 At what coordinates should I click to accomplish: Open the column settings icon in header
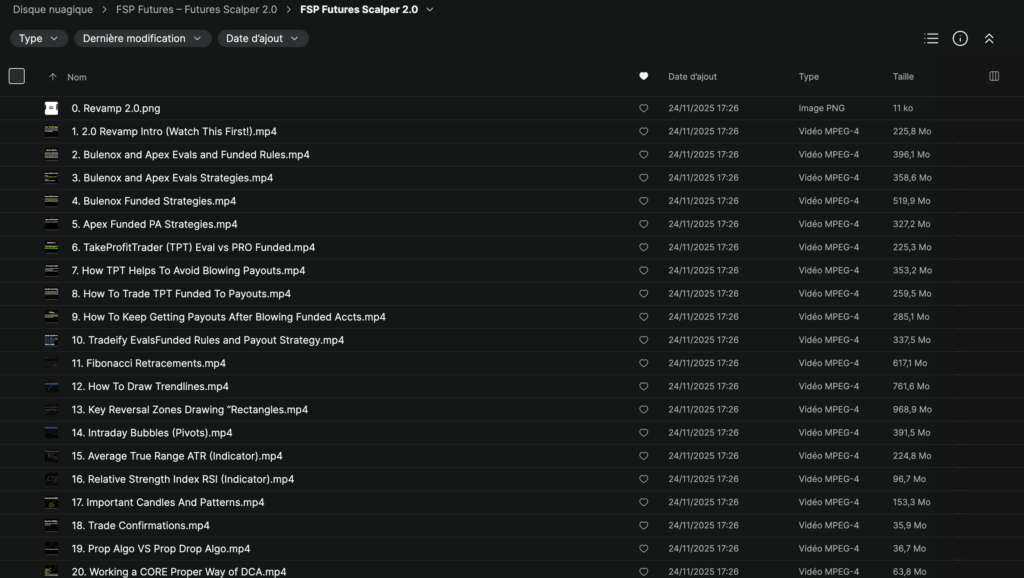tap(994, 76)
